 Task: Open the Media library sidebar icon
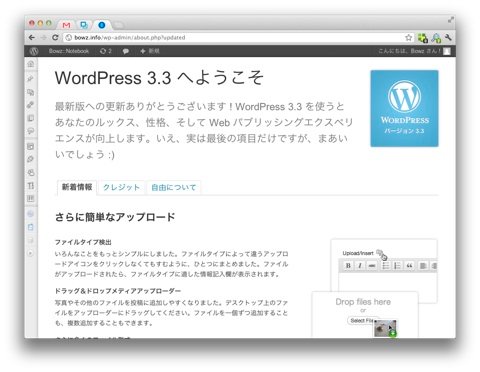click(31, 92)
